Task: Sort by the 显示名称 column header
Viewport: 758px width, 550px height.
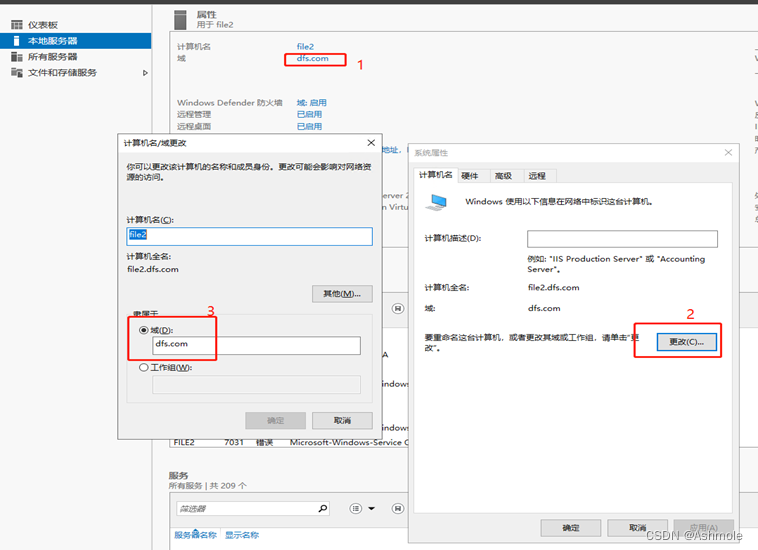Action: click(x=242, y=535)
